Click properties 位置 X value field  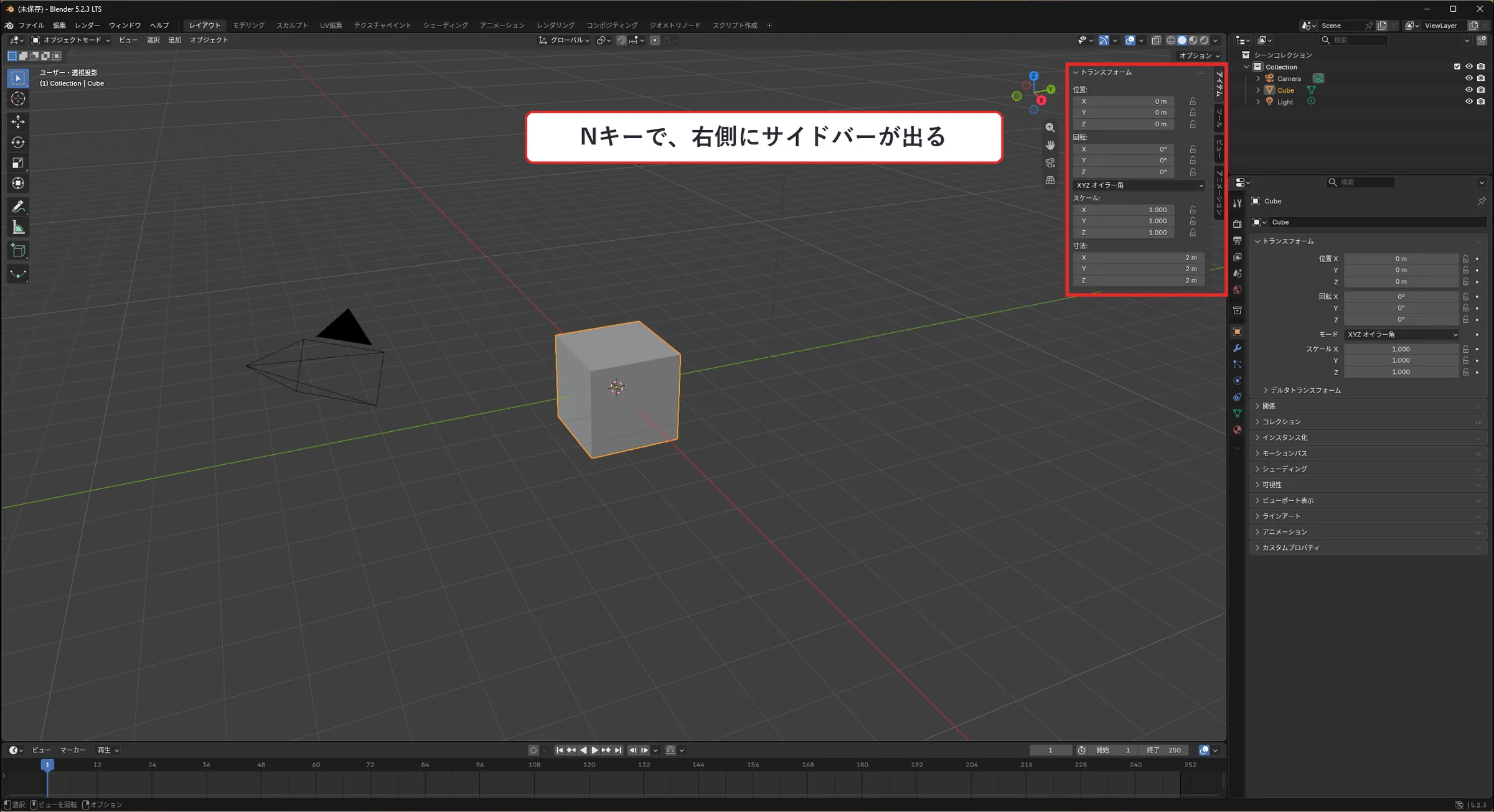tap(1401, 259)
